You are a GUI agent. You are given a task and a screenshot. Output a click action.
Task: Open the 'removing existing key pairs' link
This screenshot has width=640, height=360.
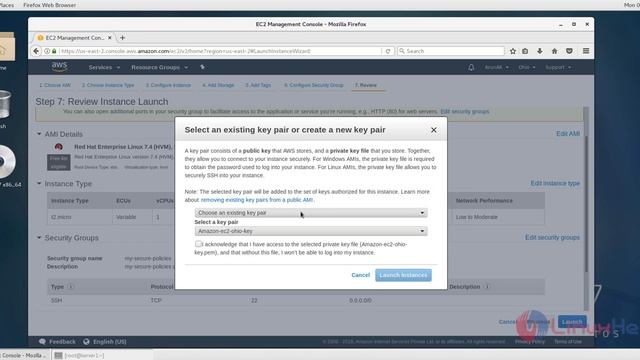[257, 200]
